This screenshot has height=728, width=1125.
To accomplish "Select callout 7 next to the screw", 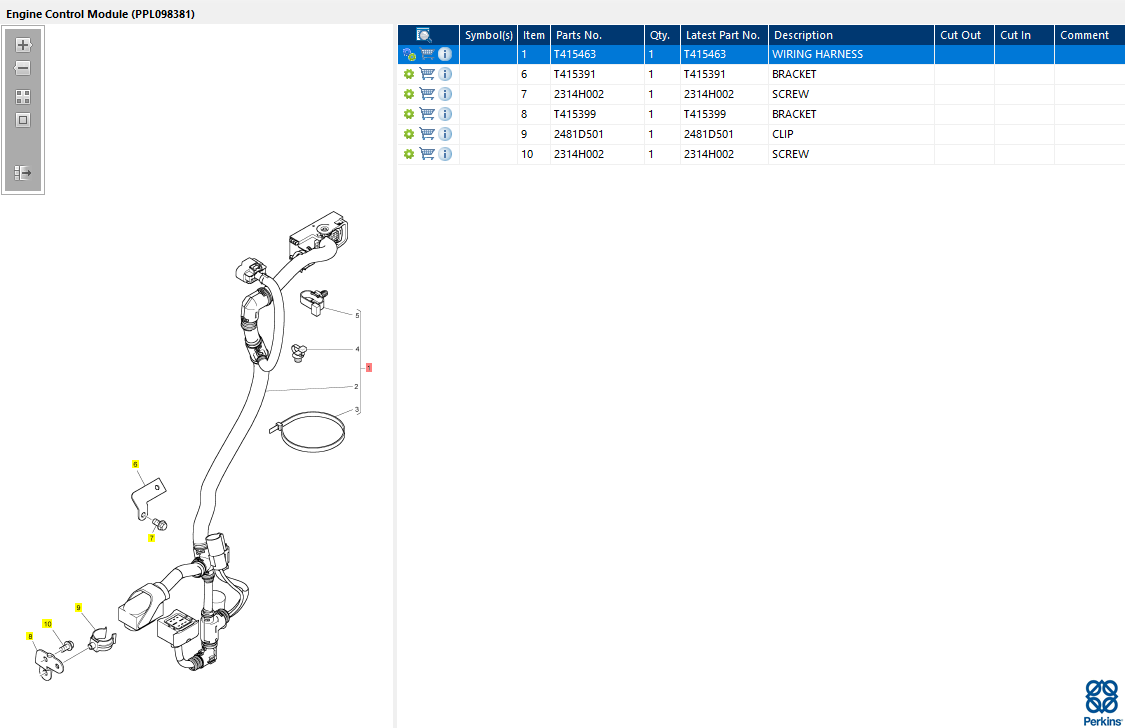I will [151, 538].
